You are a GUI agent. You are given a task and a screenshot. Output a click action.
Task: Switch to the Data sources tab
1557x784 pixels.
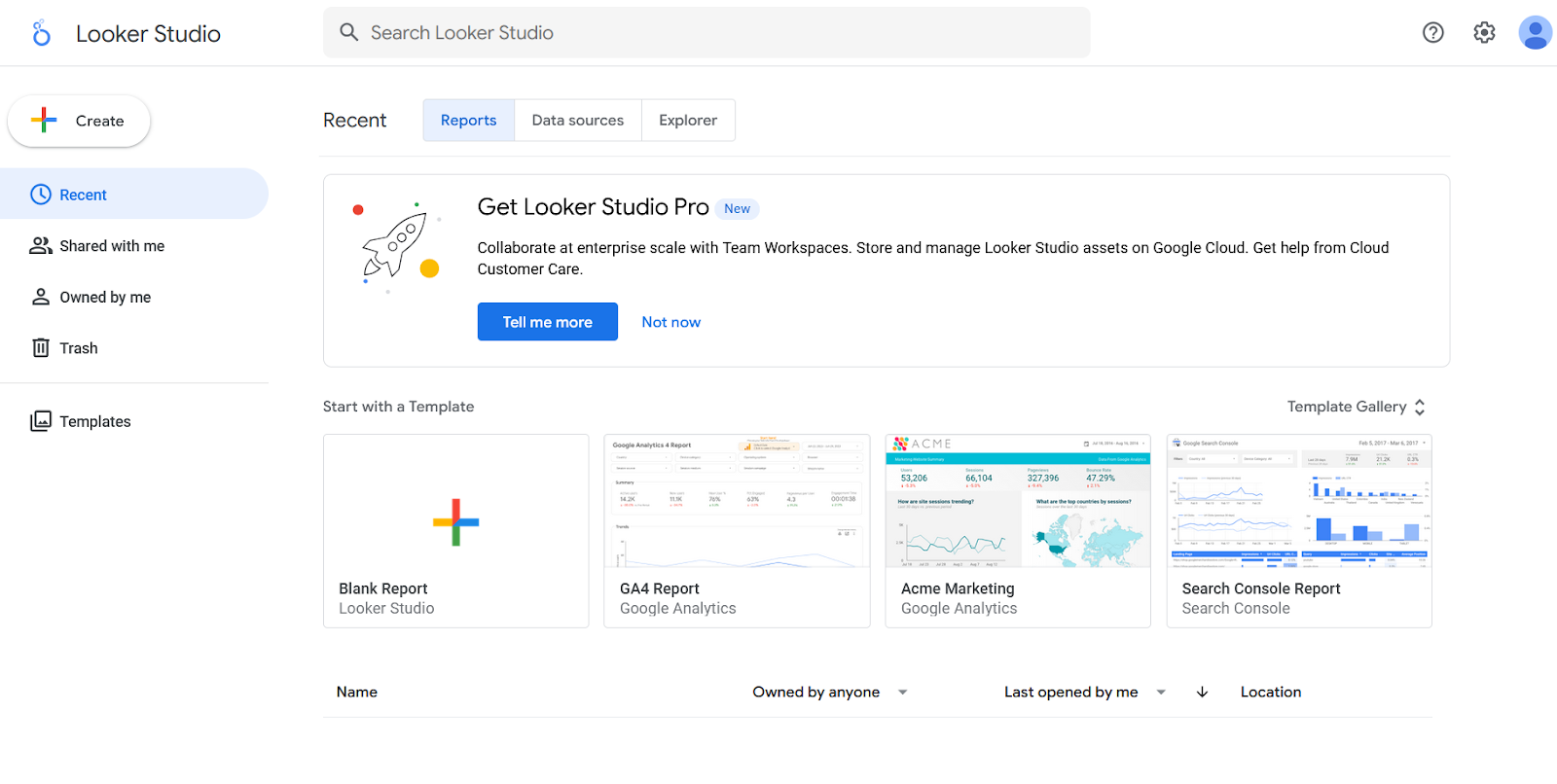pyautogui.click(x=578, y=121)
